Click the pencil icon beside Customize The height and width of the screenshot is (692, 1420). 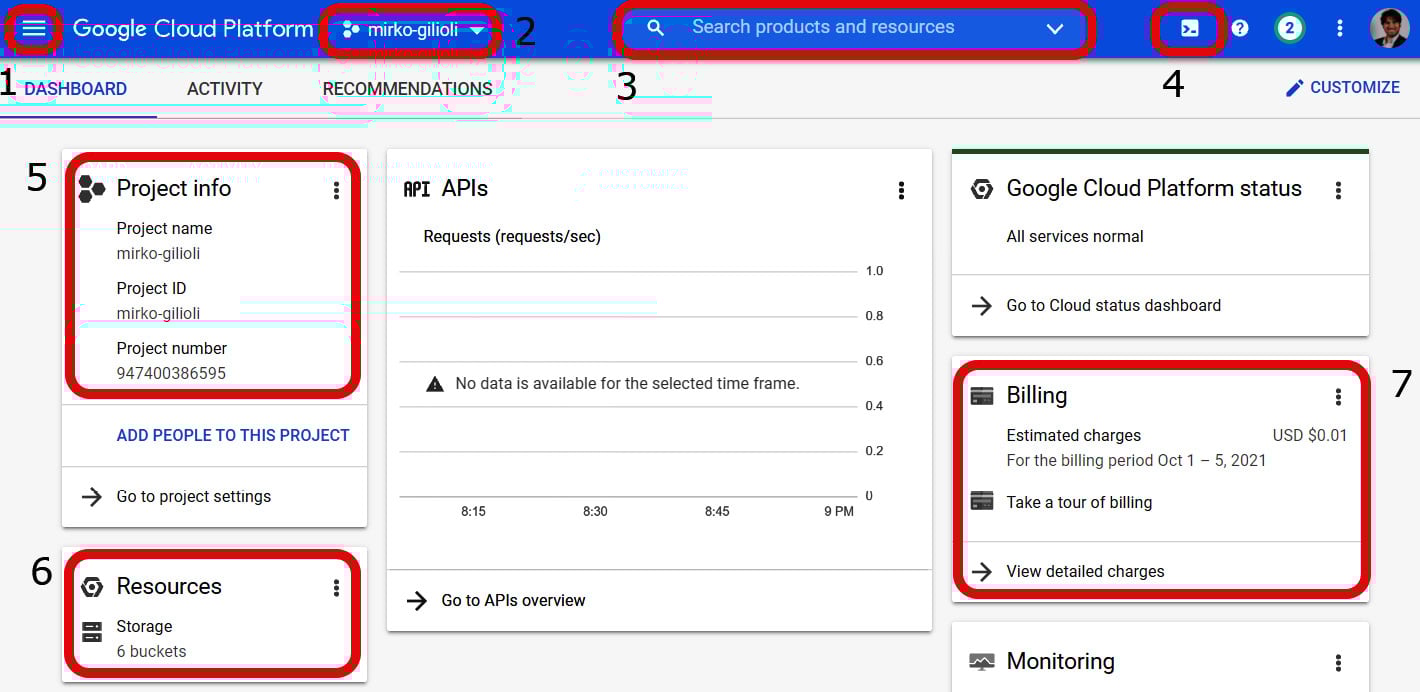(x=1294, y=88)
